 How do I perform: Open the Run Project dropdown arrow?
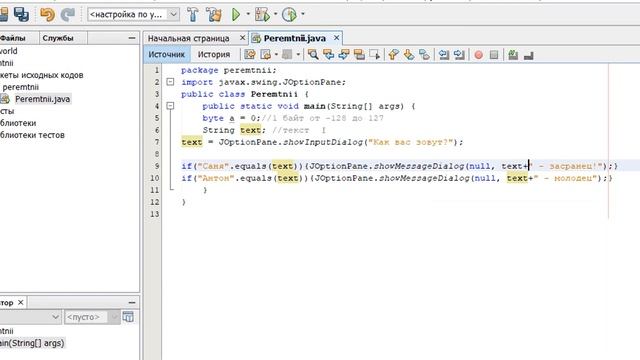coord(248,14)
